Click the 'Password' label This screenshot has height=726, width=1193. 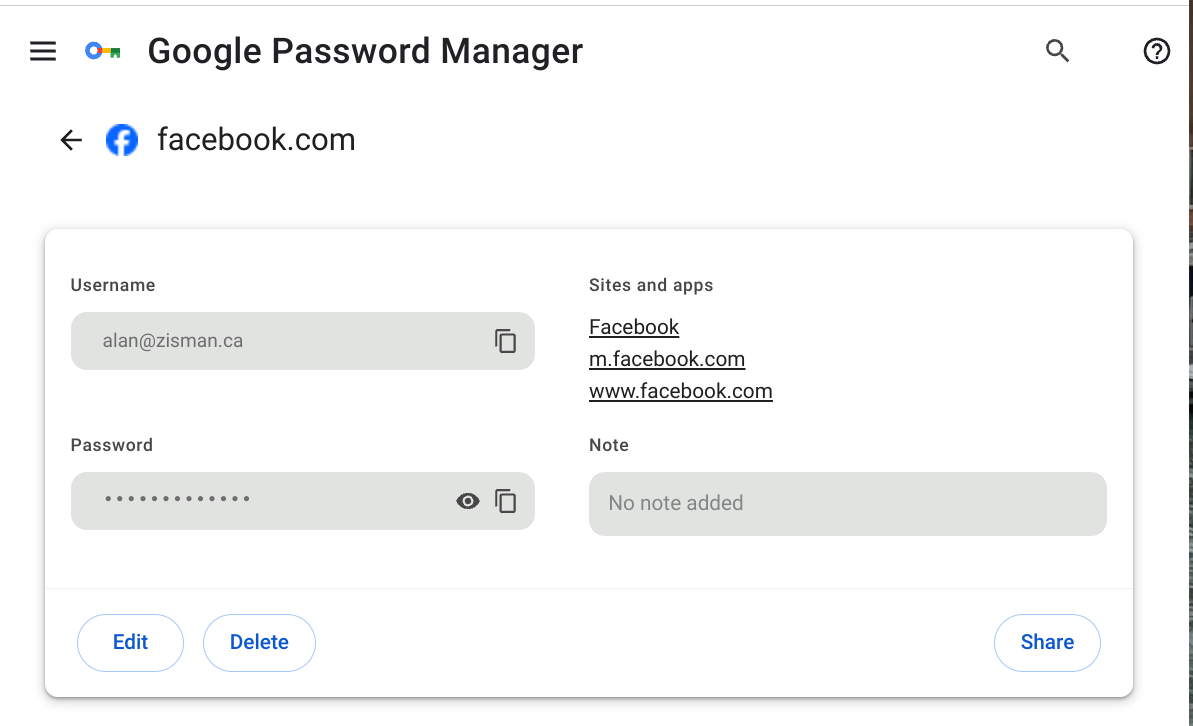point(112,445)
